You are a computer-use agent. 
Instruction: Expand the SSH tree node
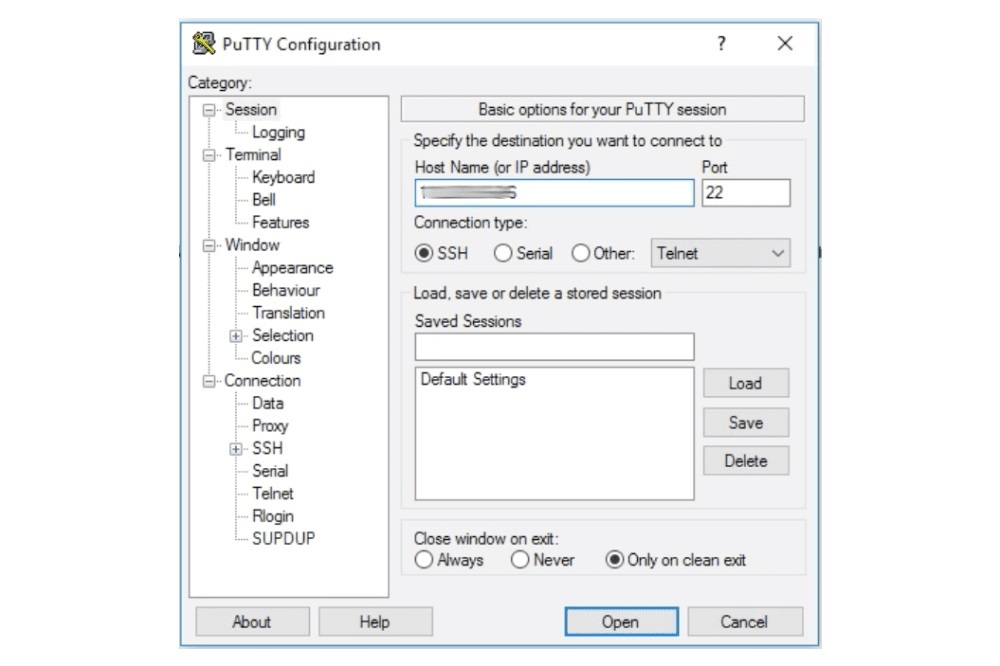pos(237,449)
